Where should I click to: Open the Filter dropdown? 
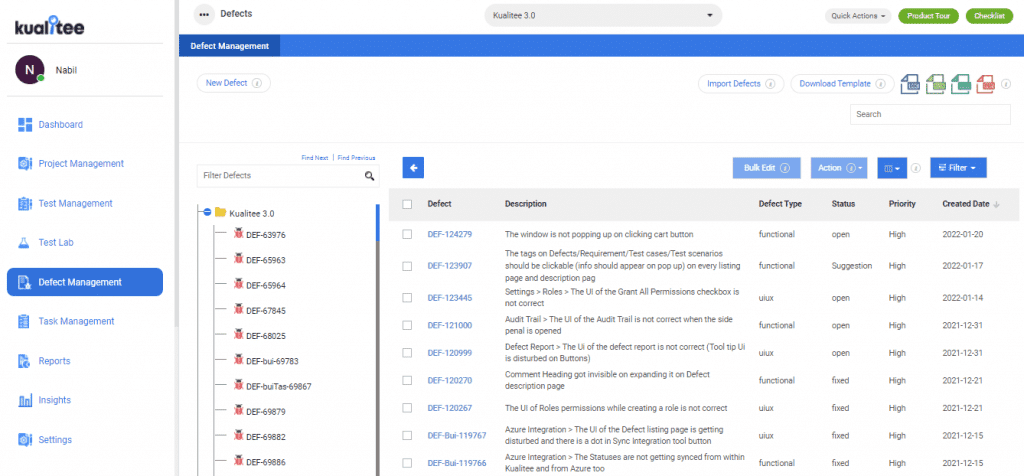[958, 168]
